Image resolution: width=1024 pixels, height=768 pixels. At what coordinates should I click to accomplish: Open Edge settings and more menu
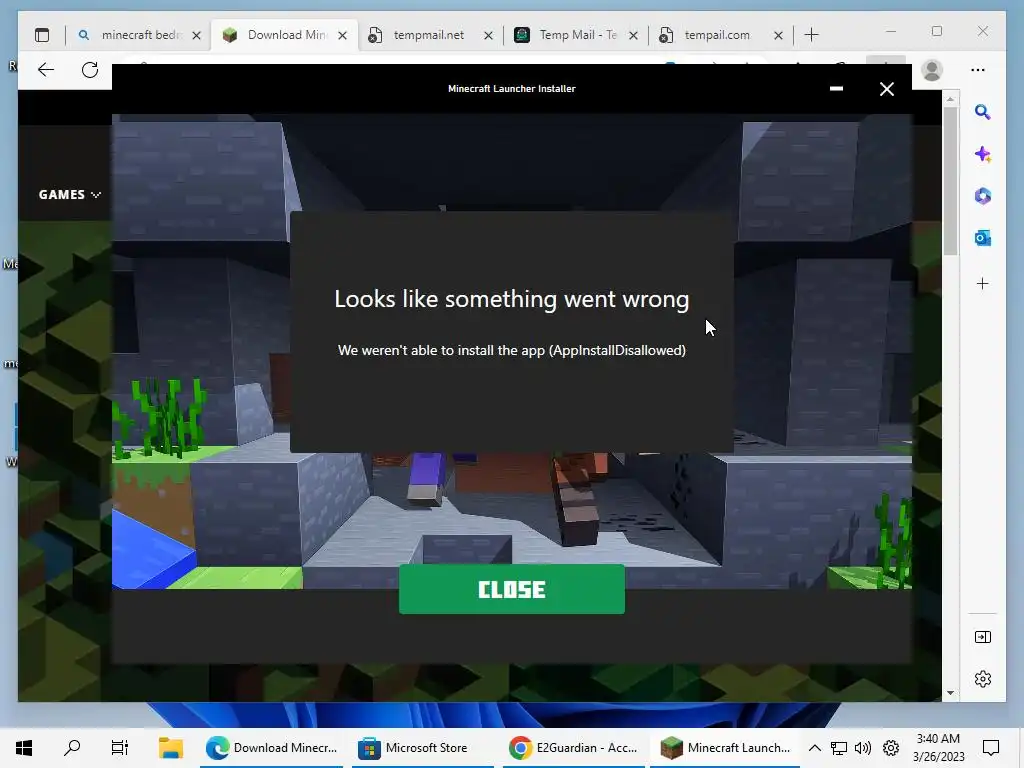[x=978, y=70]
